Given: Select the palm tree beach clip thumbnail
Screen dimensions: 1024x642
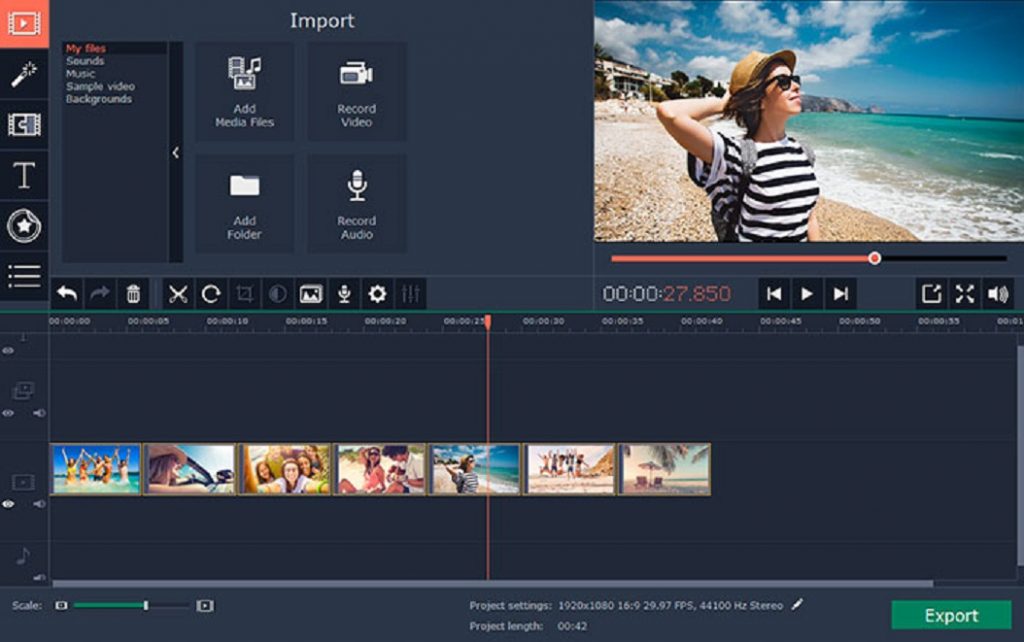Looking at the screenshot, I should click(665, 469).
